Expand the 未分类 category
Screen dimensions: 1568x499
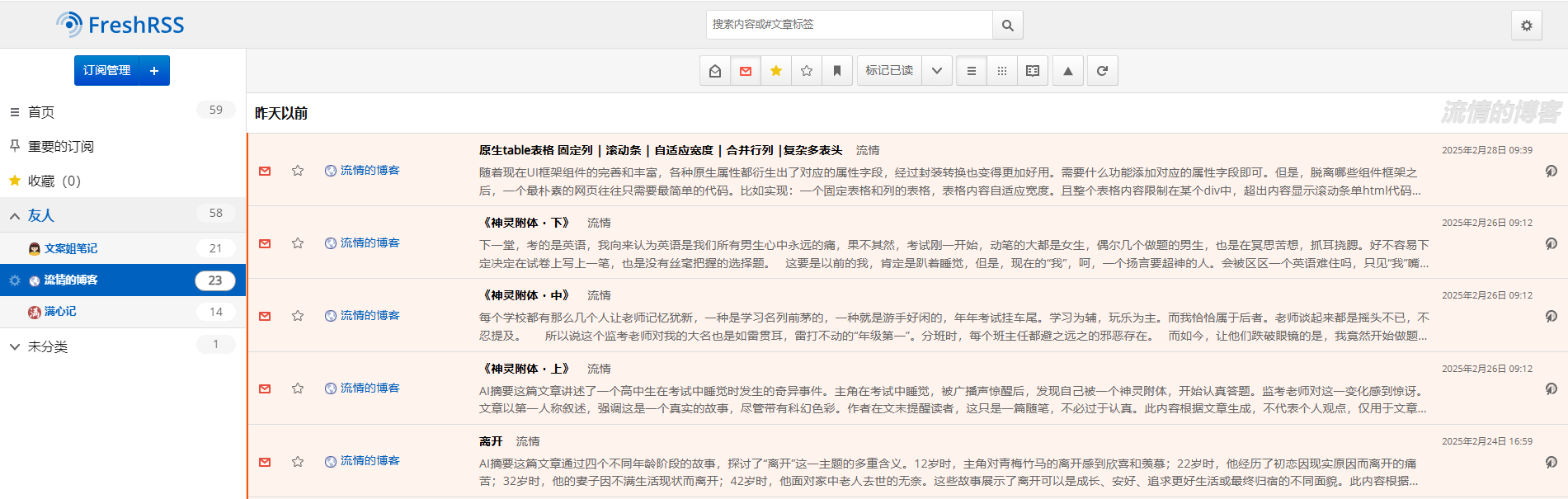pos(15,347)
